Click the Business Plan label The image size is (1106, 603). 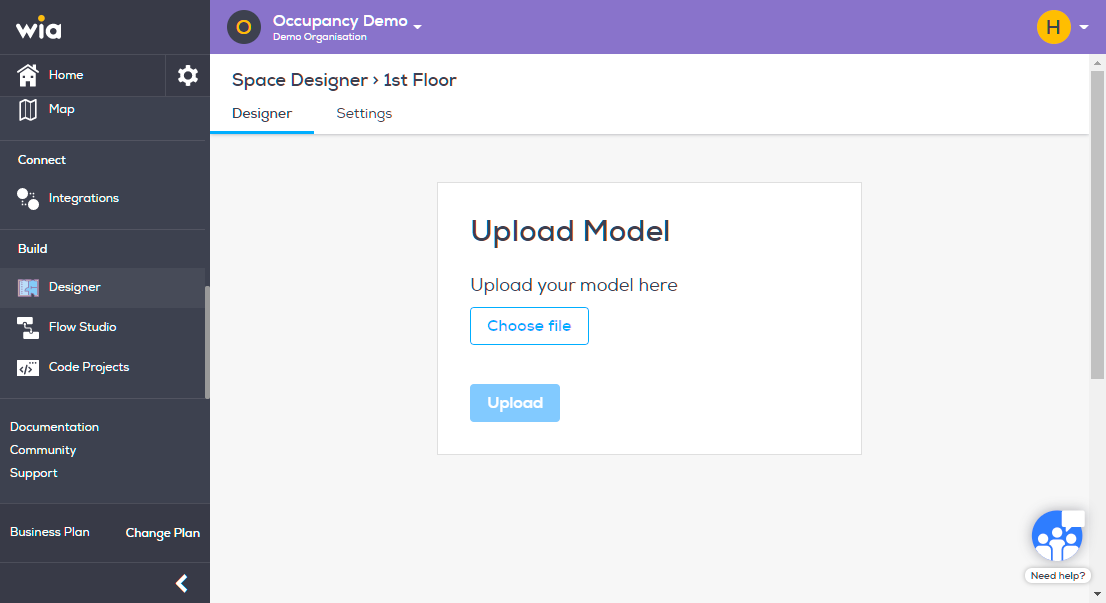[x=49, y=532]
